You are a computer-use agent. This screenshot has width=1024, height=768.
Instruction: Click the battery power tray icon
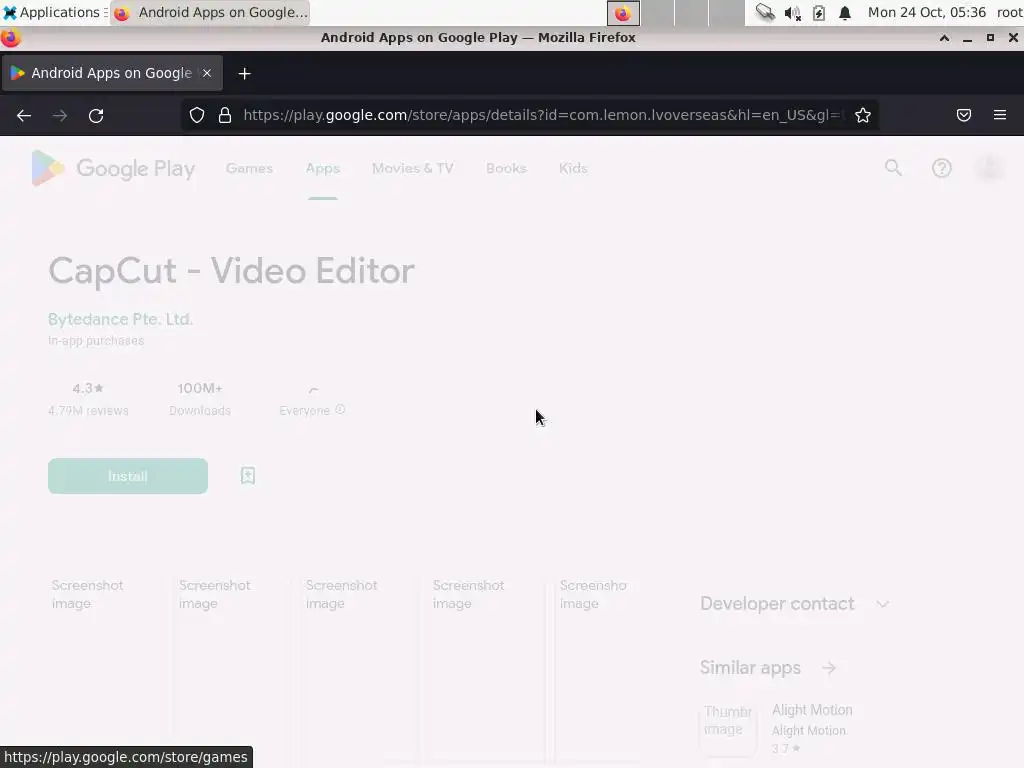[x=819, y=13]
